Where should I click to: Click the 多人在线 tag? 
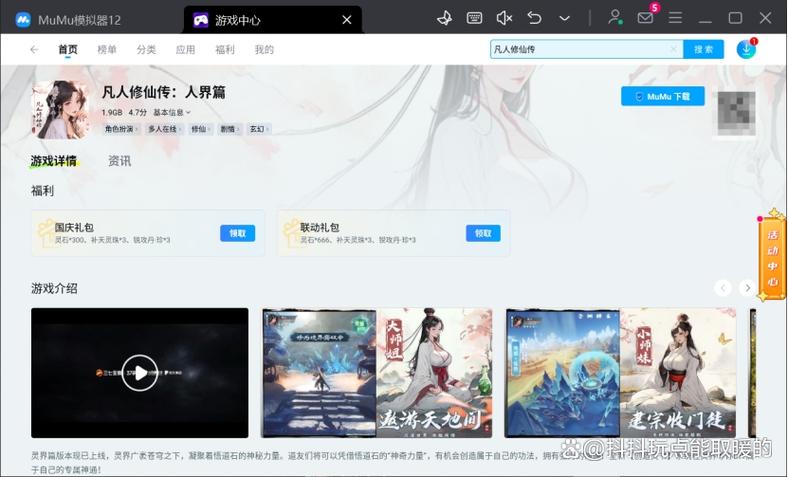pyautogui.click(x=165, y=129)
